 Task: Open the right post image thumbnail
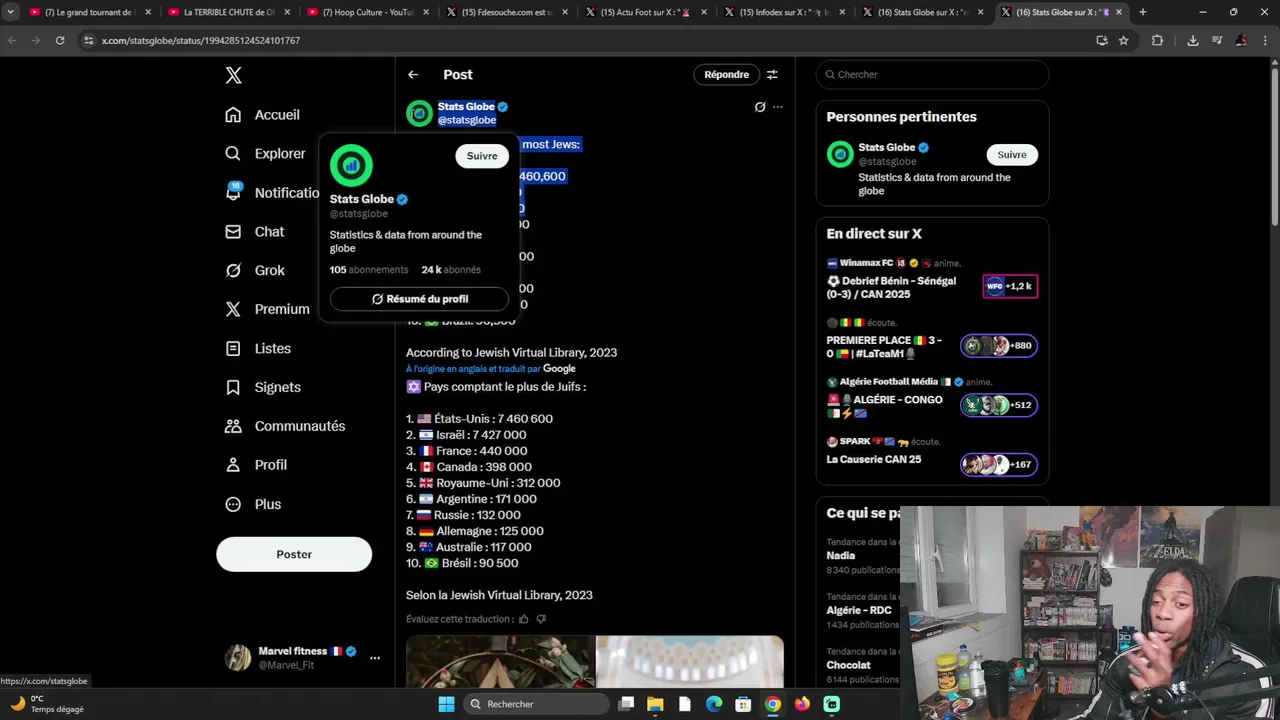coord(690,661)
